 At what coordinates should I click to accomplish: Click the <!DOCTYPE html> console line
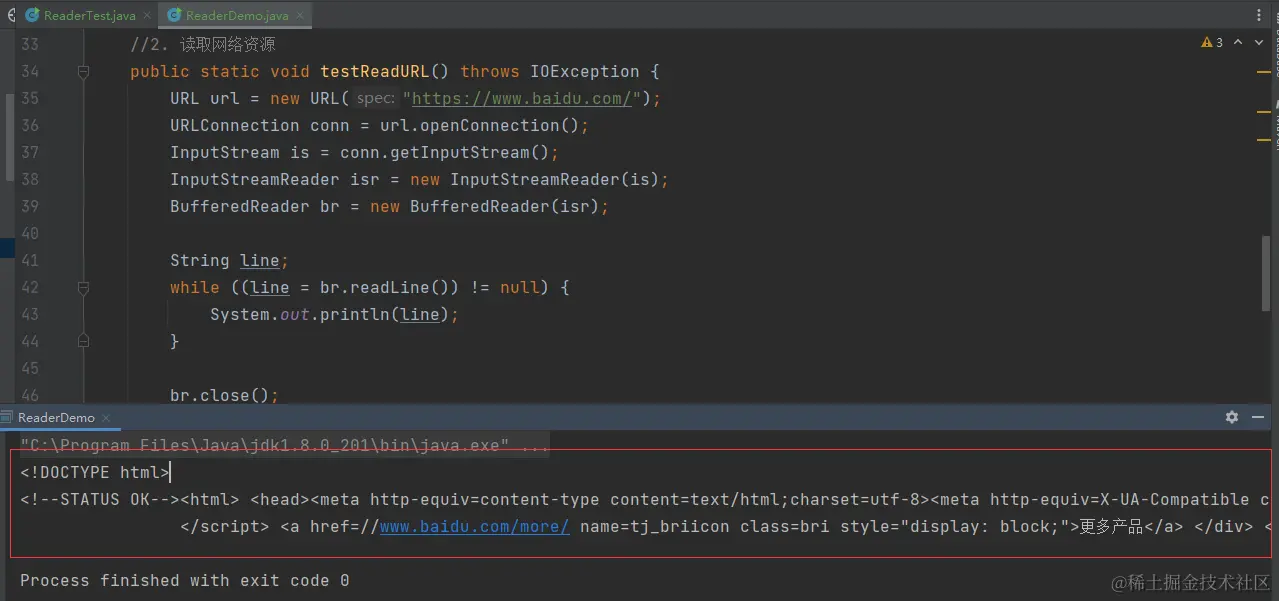pos(95,473)
